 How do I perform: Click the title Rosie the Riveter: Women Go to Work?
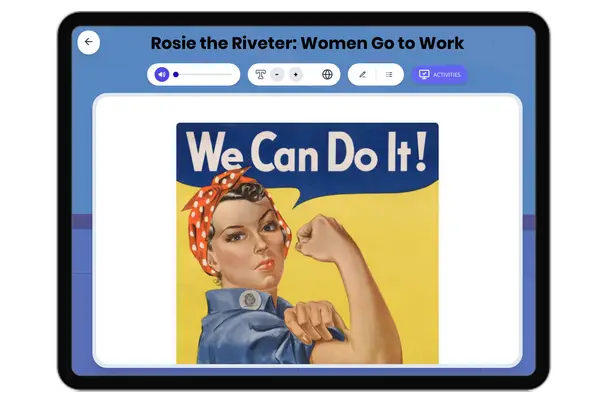pos(307,43)
